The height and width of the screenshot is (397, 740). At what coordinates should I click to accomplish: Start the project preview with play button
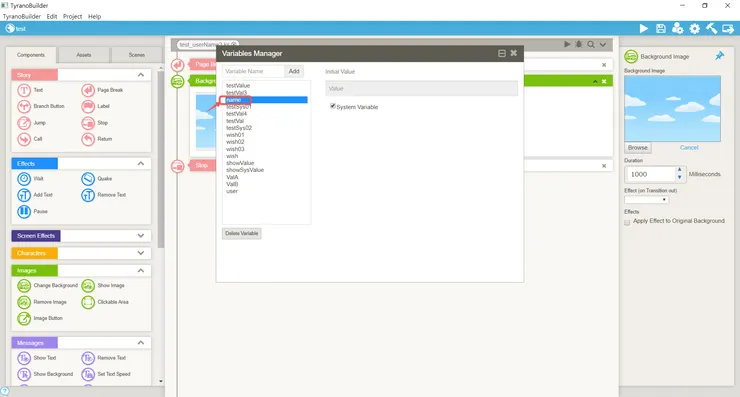click(x=644, y=29)
